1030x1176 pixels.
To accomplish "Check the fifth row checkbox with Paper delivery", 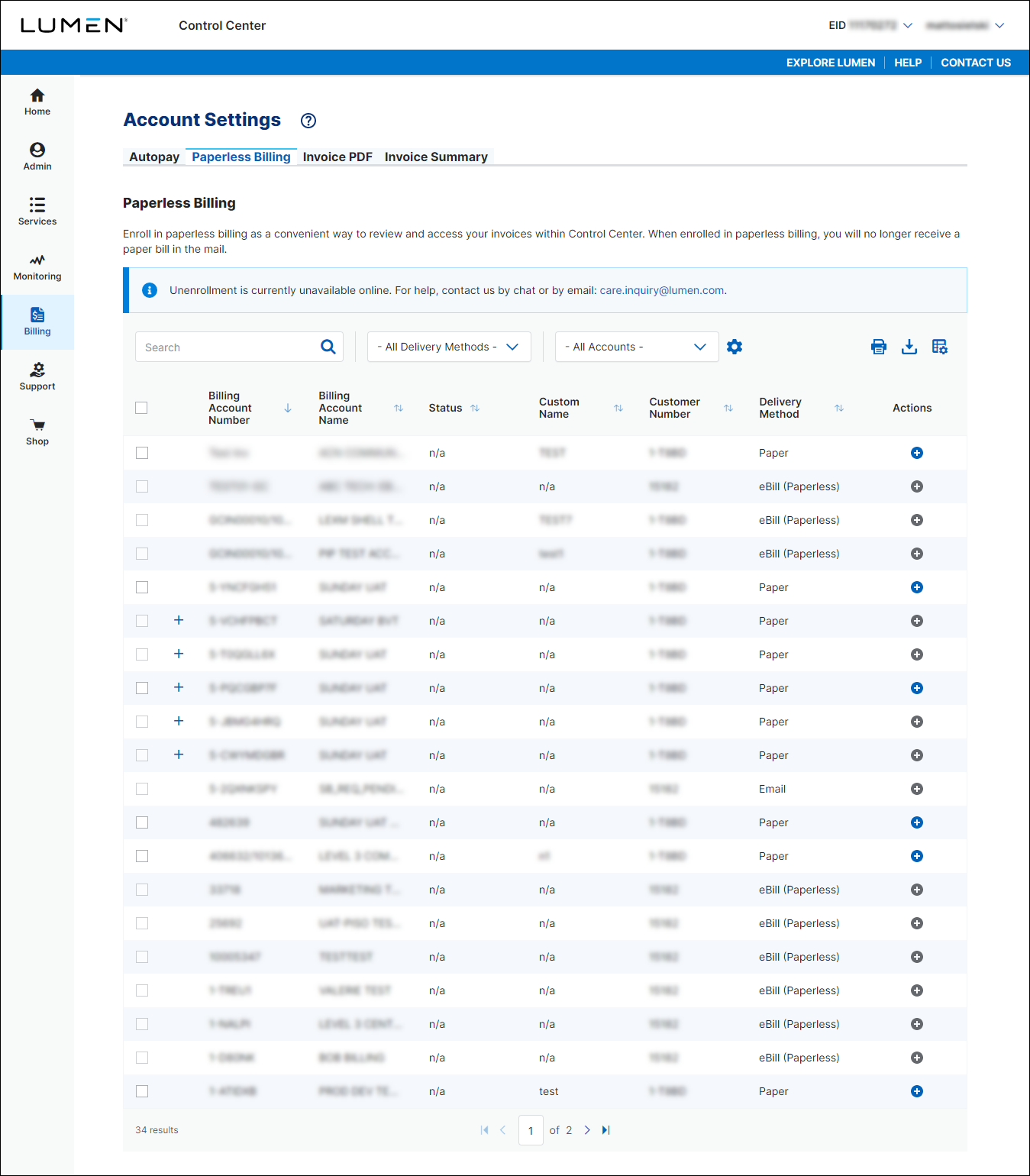I will (x=142, y=587).
